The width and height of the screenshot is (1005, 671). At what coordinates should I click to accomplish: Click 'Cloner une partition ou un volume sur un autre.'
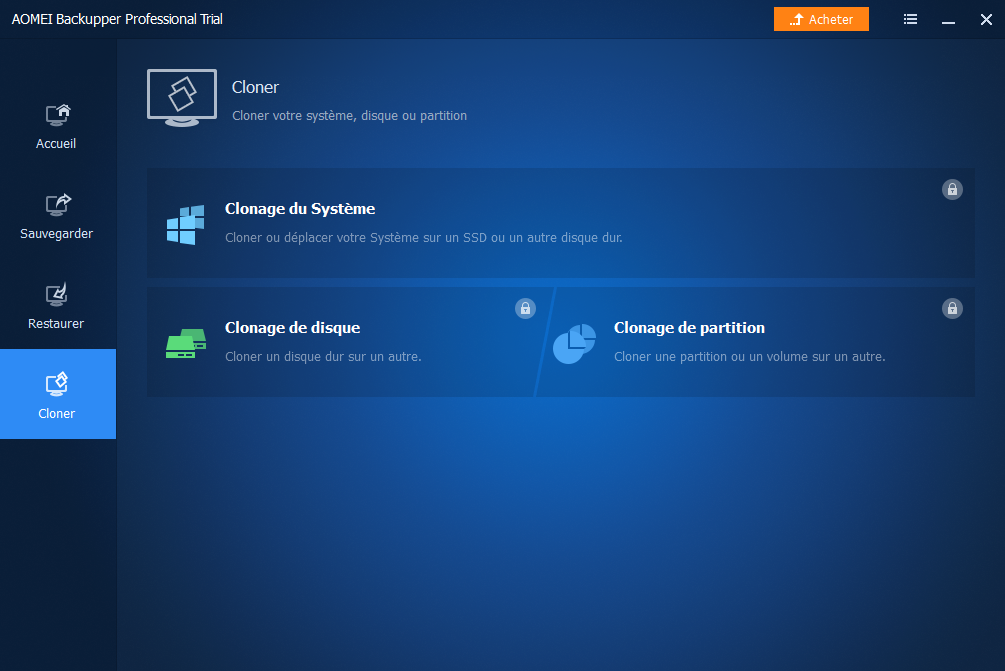click(749, 356)
